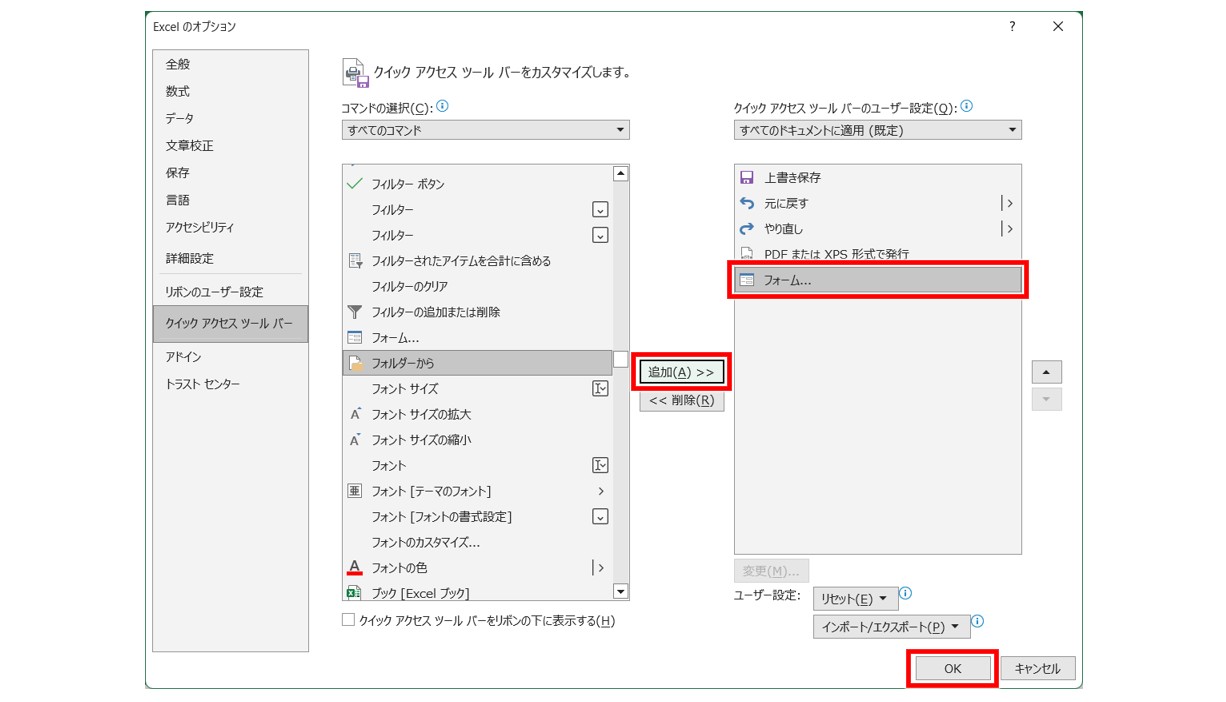Select the PDF または XPS 形式で発行 icon

(x=746, y=254)
